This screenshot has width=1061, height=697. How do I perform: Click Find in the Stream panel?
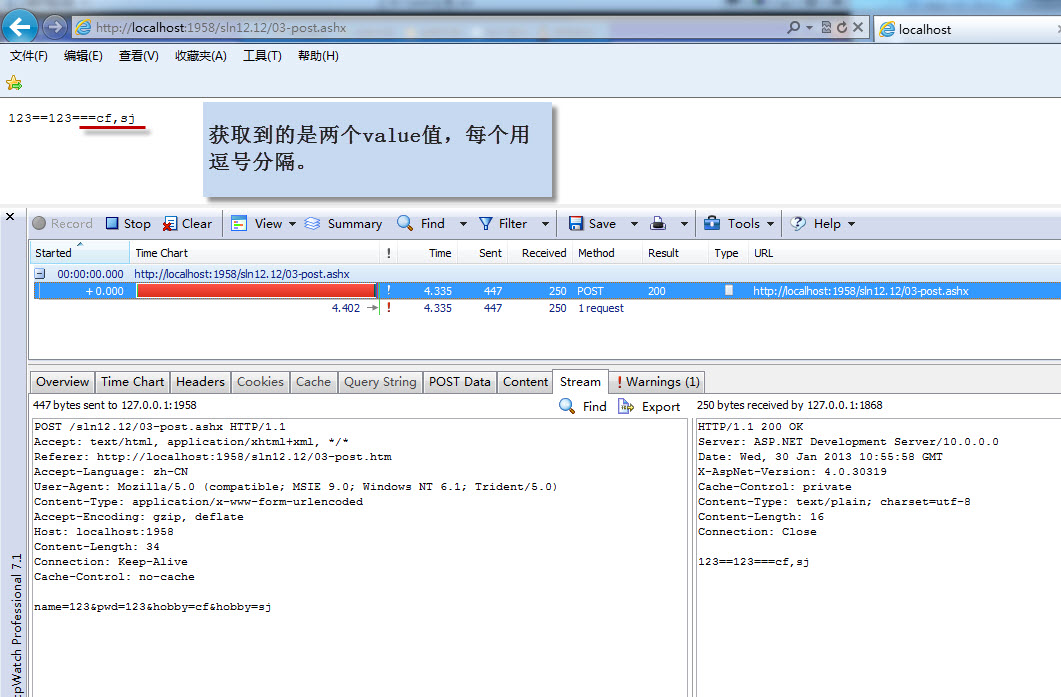point(583,406)
